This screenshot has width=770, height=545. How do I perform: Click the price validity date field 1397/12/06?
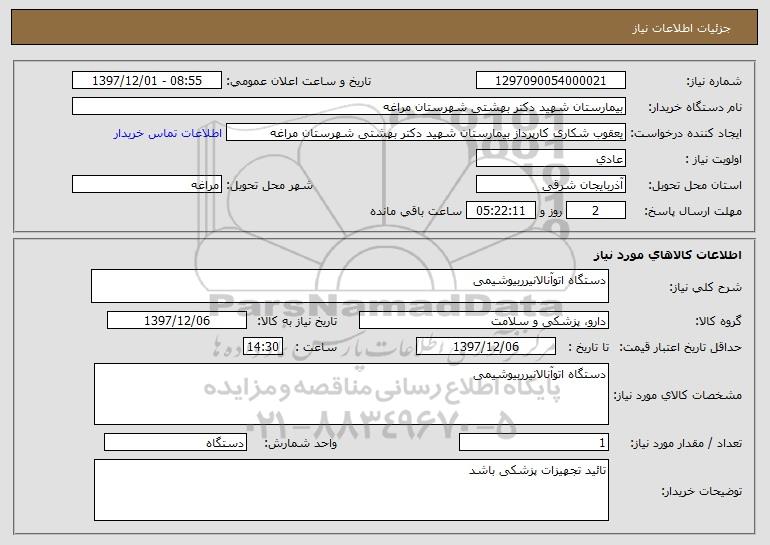pyautogui.click(x=486, y=347)
